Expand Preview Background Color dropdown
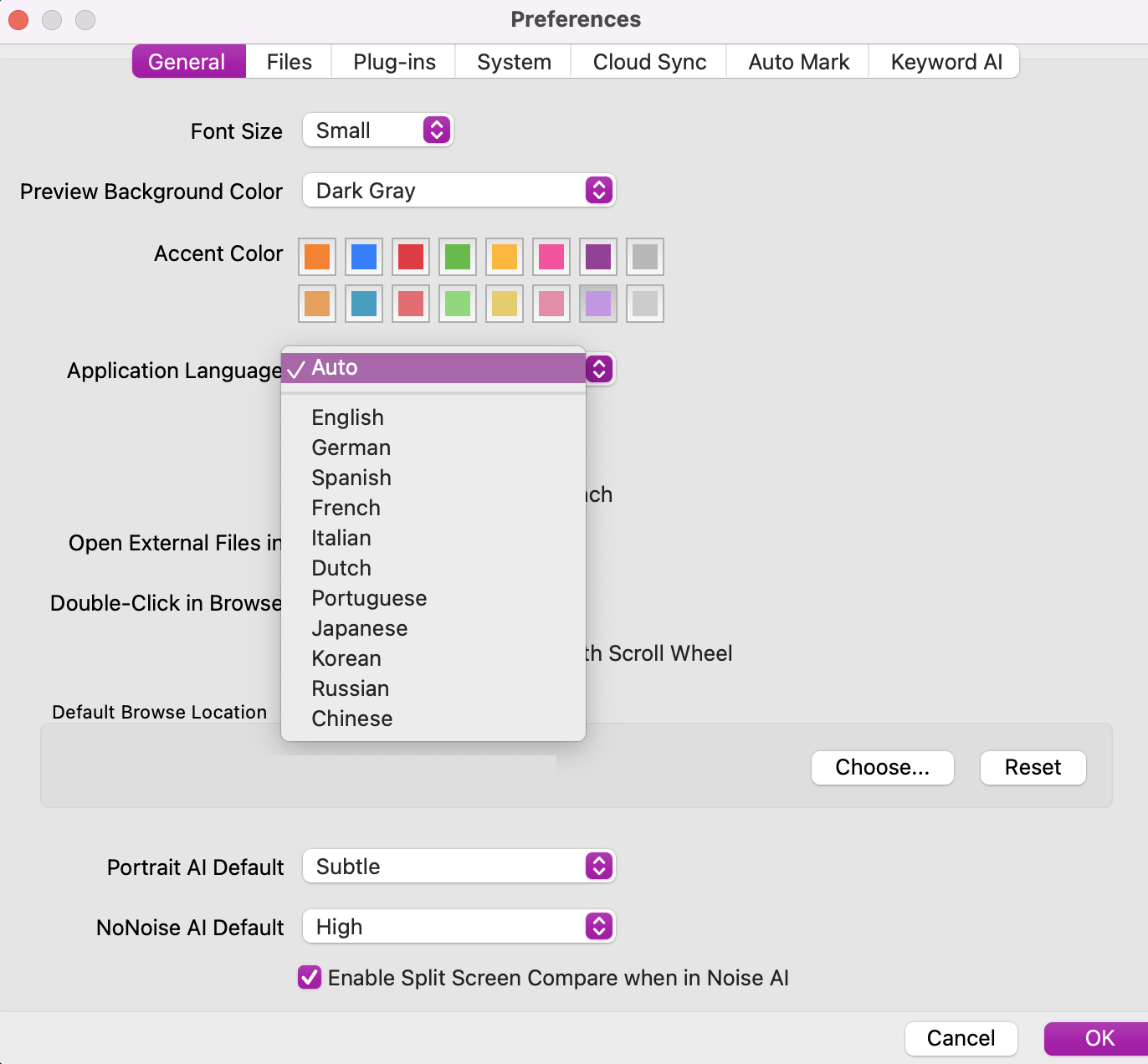 459,191
